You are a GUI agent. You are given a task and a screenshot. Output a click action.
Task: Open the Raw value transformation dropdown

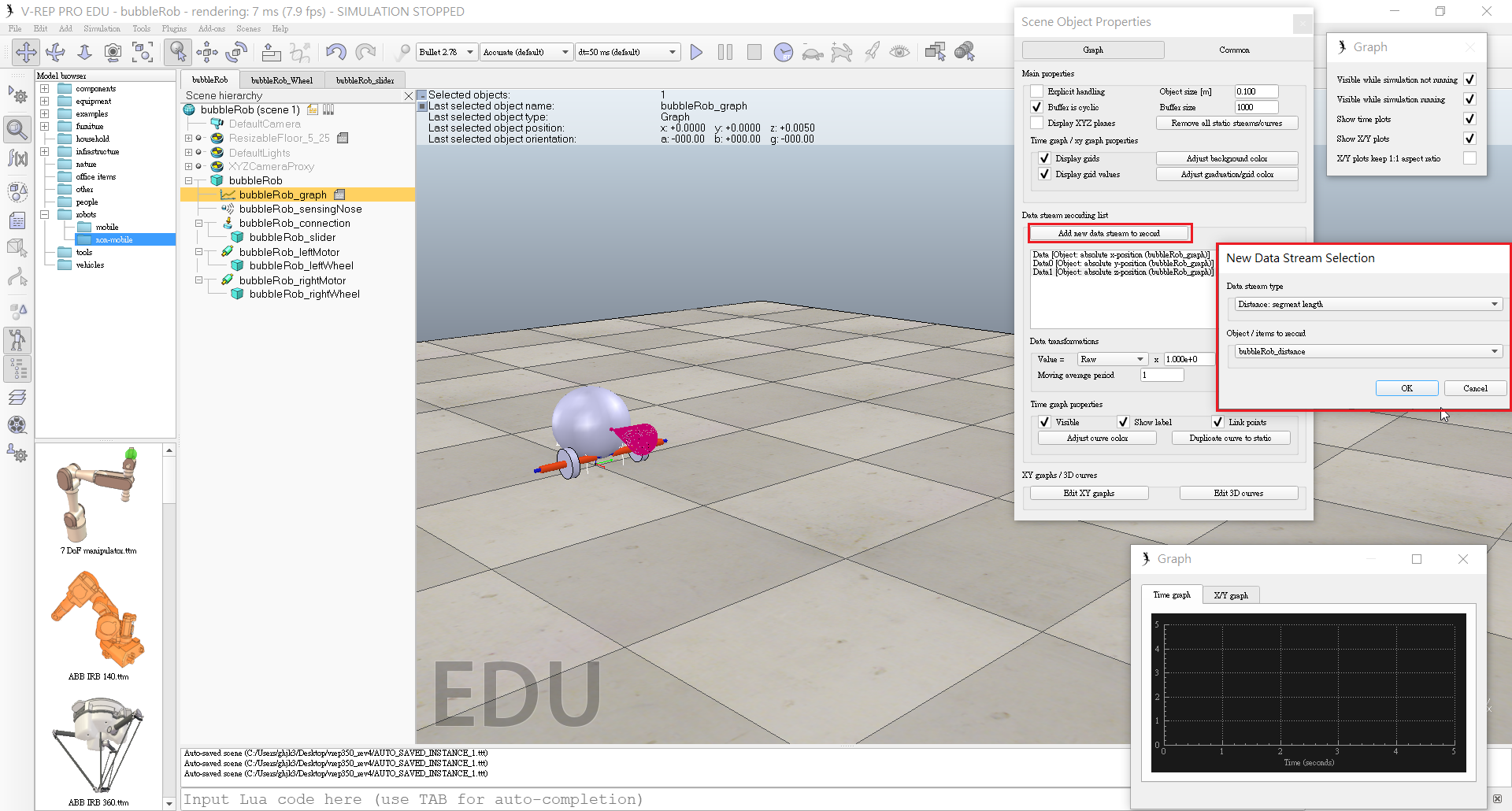[x=1112, y=359]
